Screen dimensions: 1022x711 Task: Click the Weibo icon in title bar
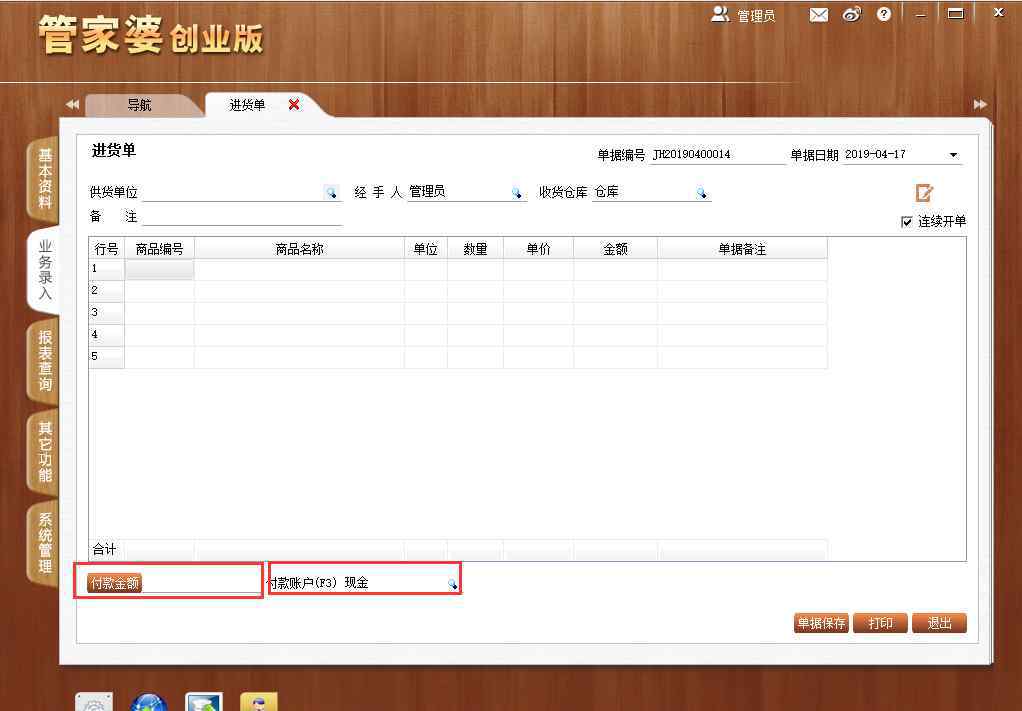[852, 14]
